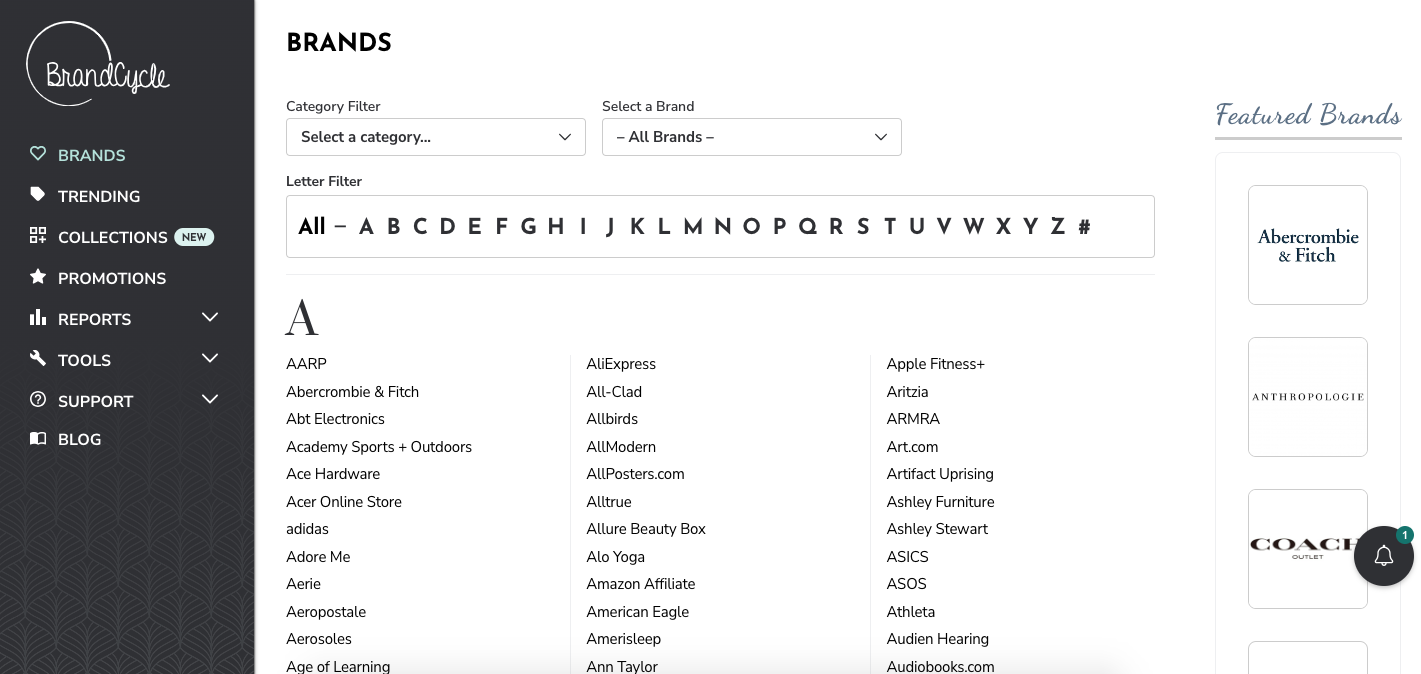Open the All Brands dropdown
The width and height of the screenshot is (1421, 674).
pyautogui.click(x=752, y=137)
